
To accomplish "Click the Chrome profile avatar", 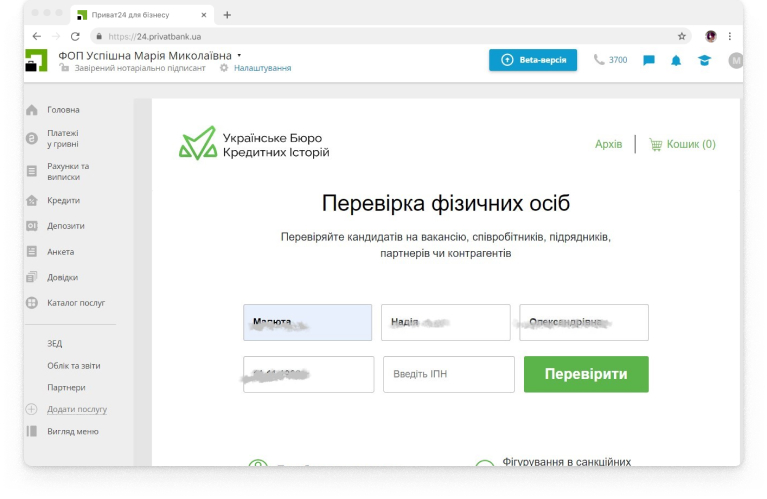I will [710, 36].
